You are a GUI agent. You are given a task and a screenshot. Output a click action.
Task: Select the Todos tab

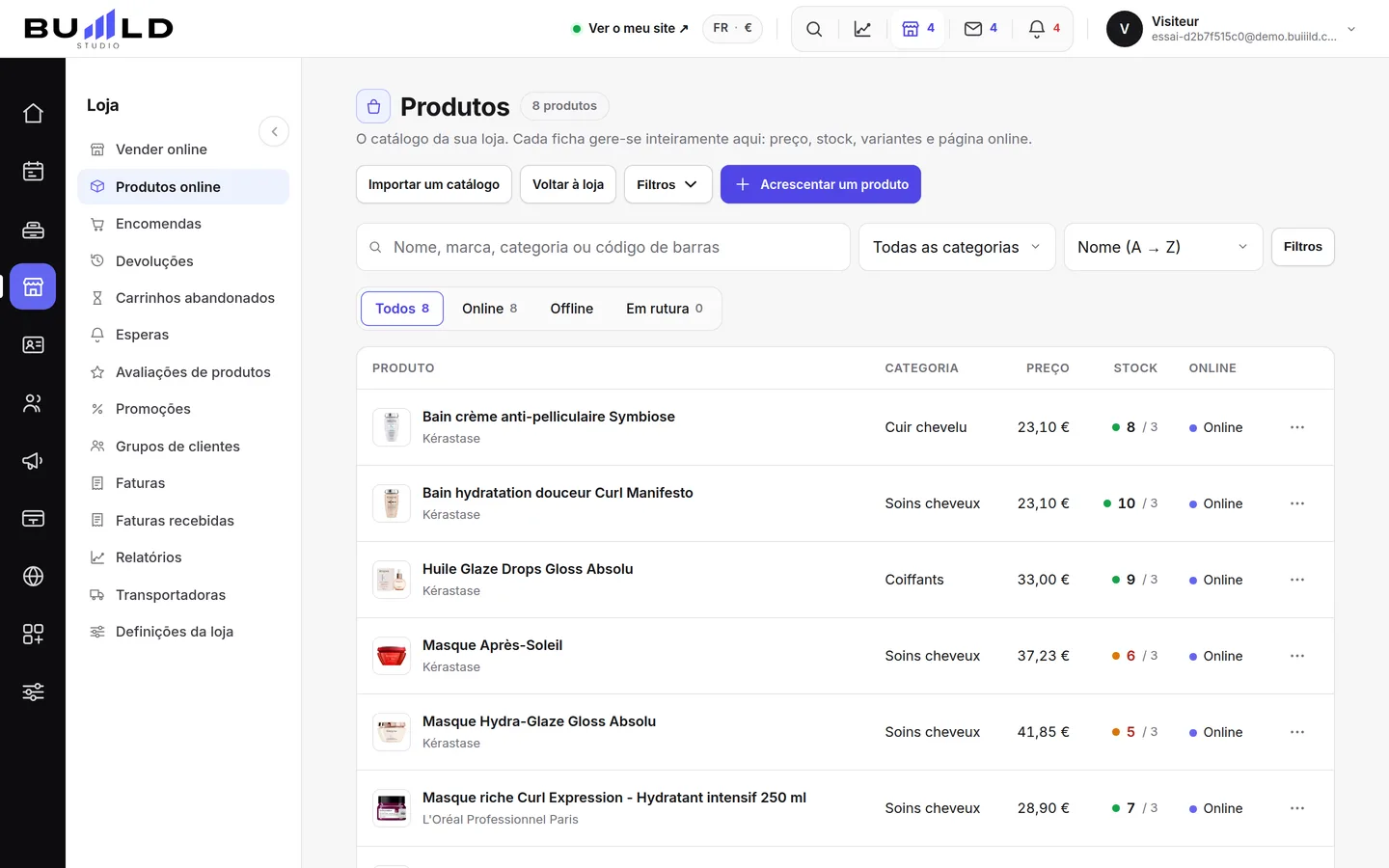coord(402,309)
